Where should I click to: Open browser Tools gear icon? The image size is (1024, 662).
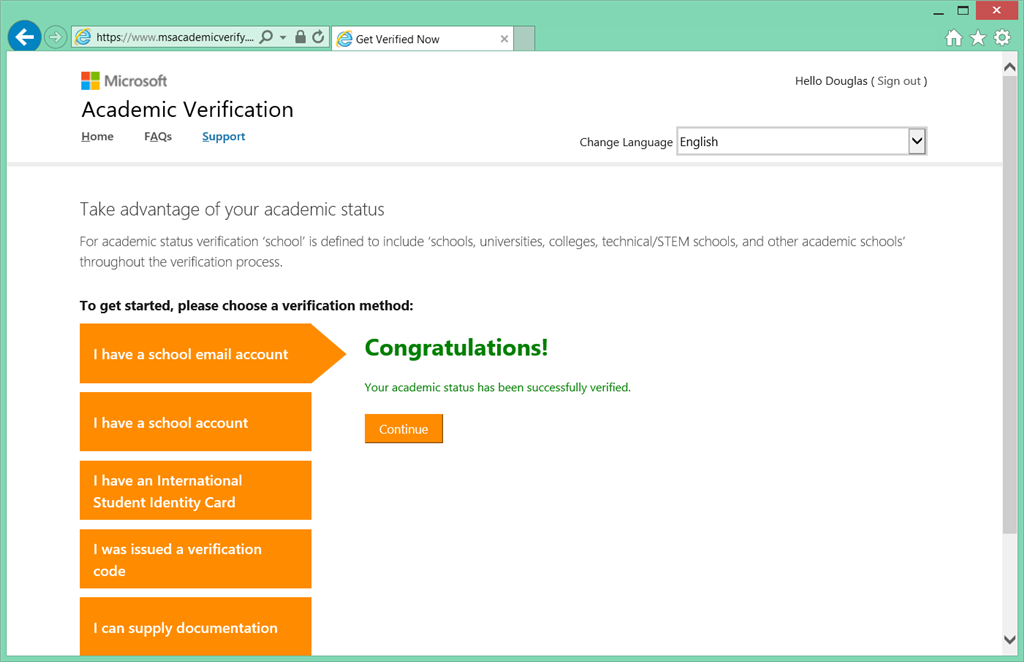pyautogui.click(x=1002, y=38)
